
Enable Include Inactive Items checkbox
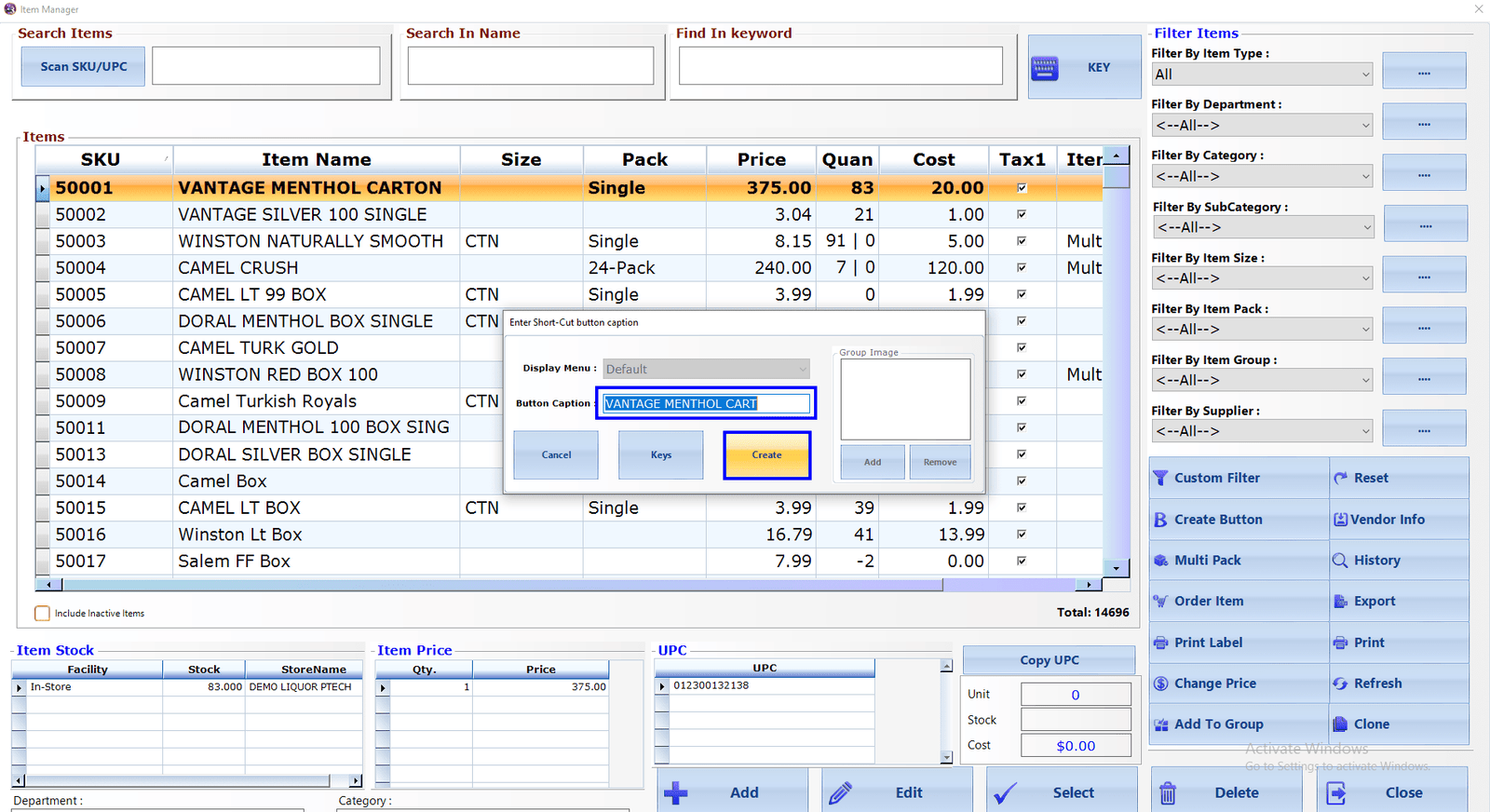(x=42, y=613)
